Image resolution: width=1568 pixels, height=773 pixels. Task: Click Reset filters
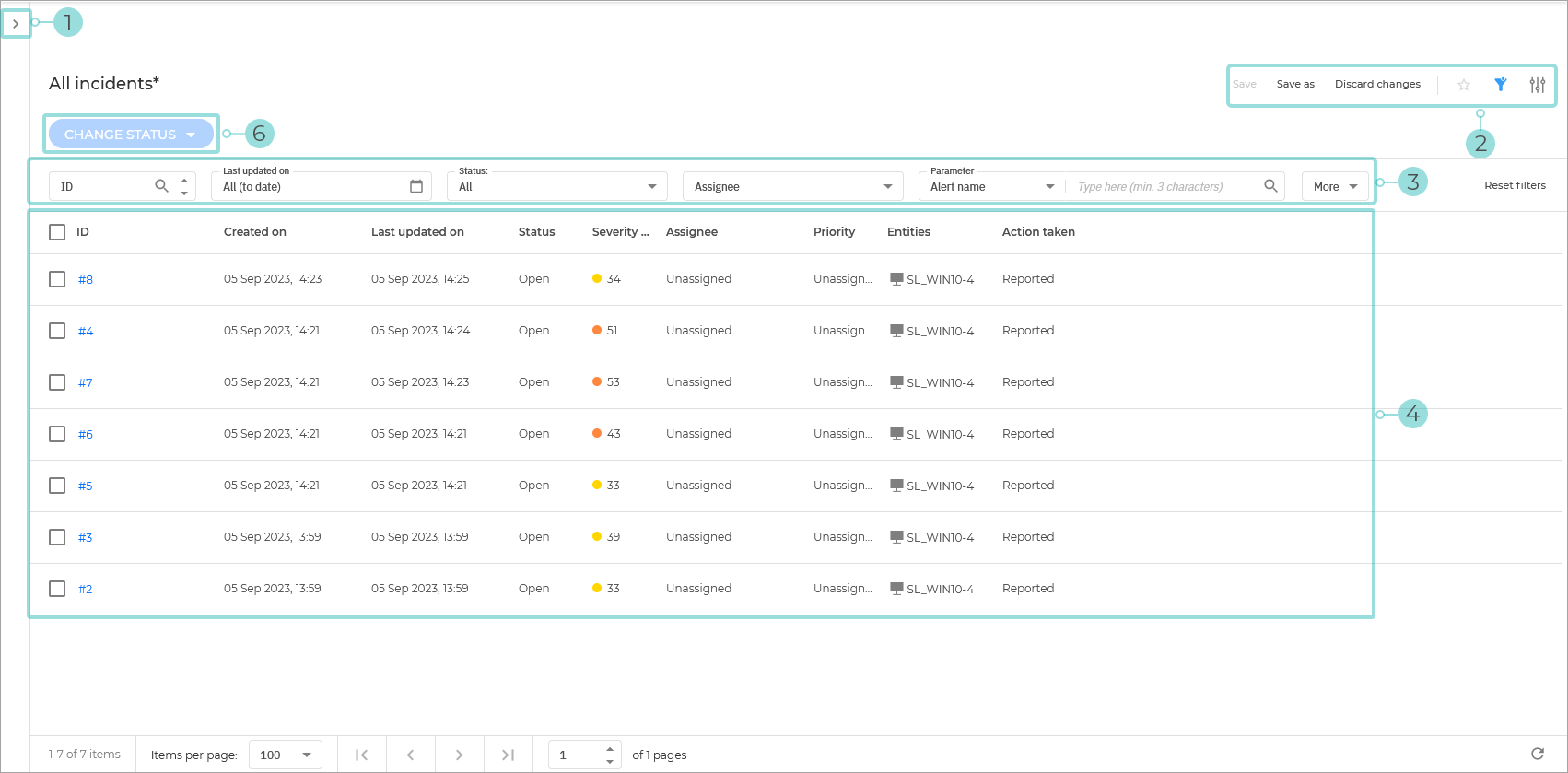[x=1515, y=185]
